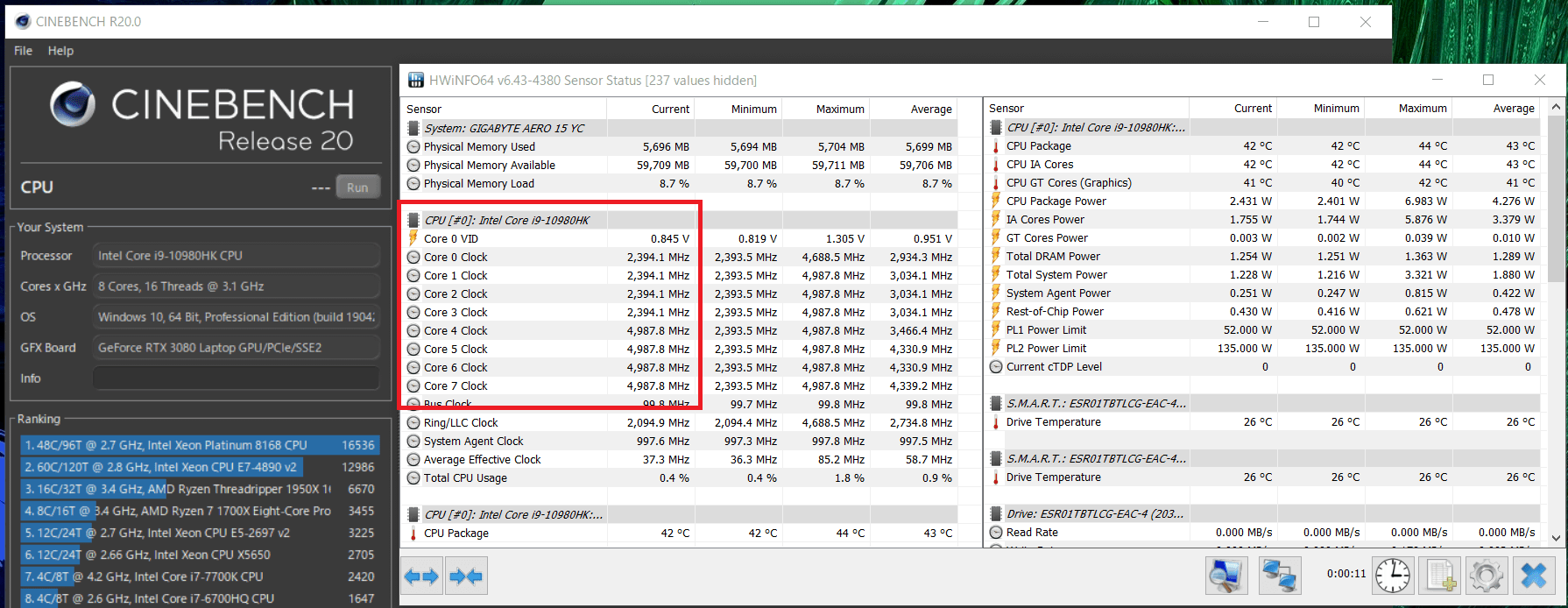Click the bolt icon beside Core 0 VID
Image resolution: width=1568 pixels, height=608 pixels.
point(413,238)
